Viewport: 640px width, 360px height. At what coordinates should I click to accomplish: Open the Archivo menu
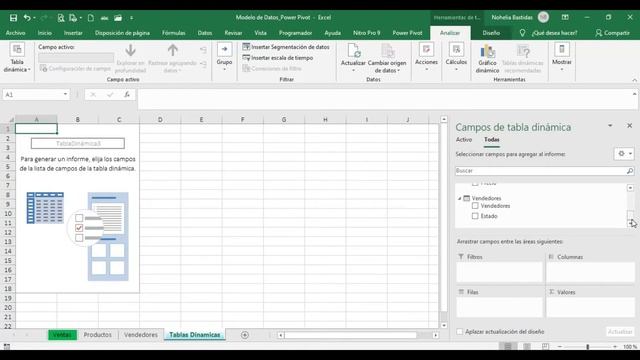[16, 33]
